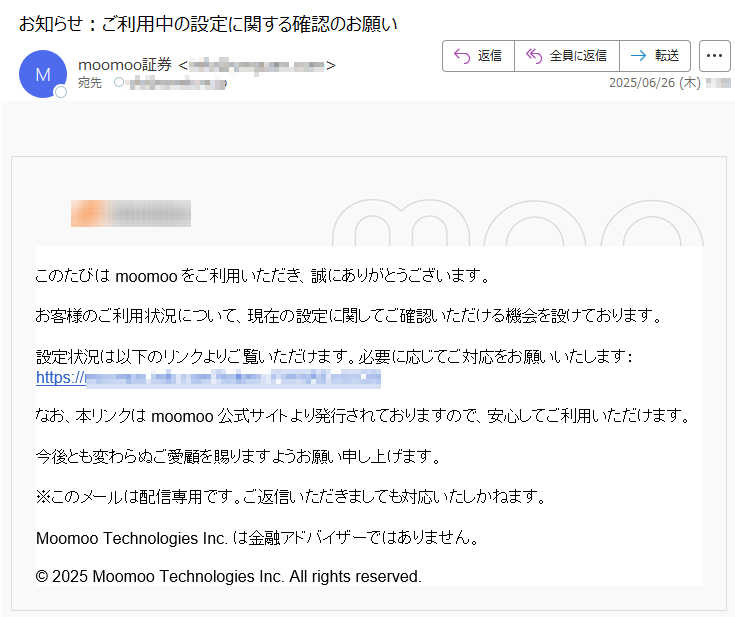
Task: Click the email subject お知らせ：ご利用中の設定に関する確認のお願い
Action: click(208, 23)
